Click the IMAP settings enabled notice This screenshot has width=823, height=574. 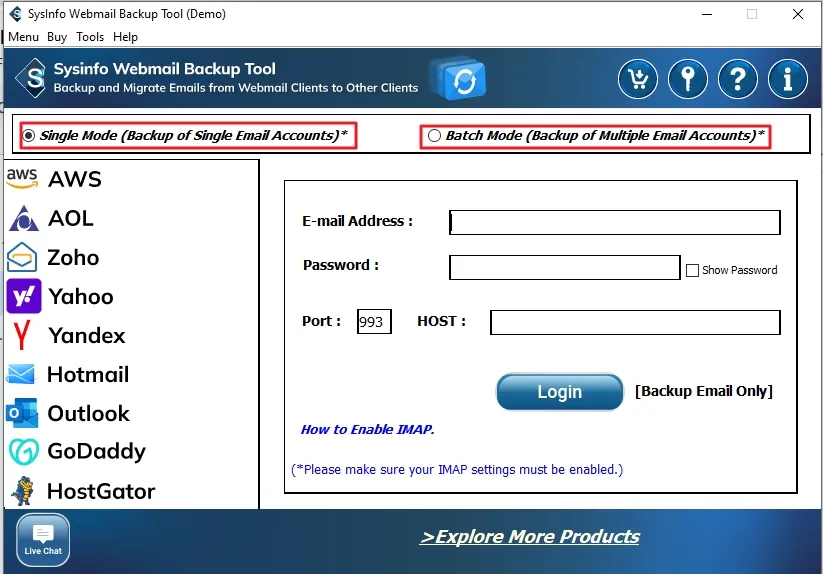(x=457, y=470)
